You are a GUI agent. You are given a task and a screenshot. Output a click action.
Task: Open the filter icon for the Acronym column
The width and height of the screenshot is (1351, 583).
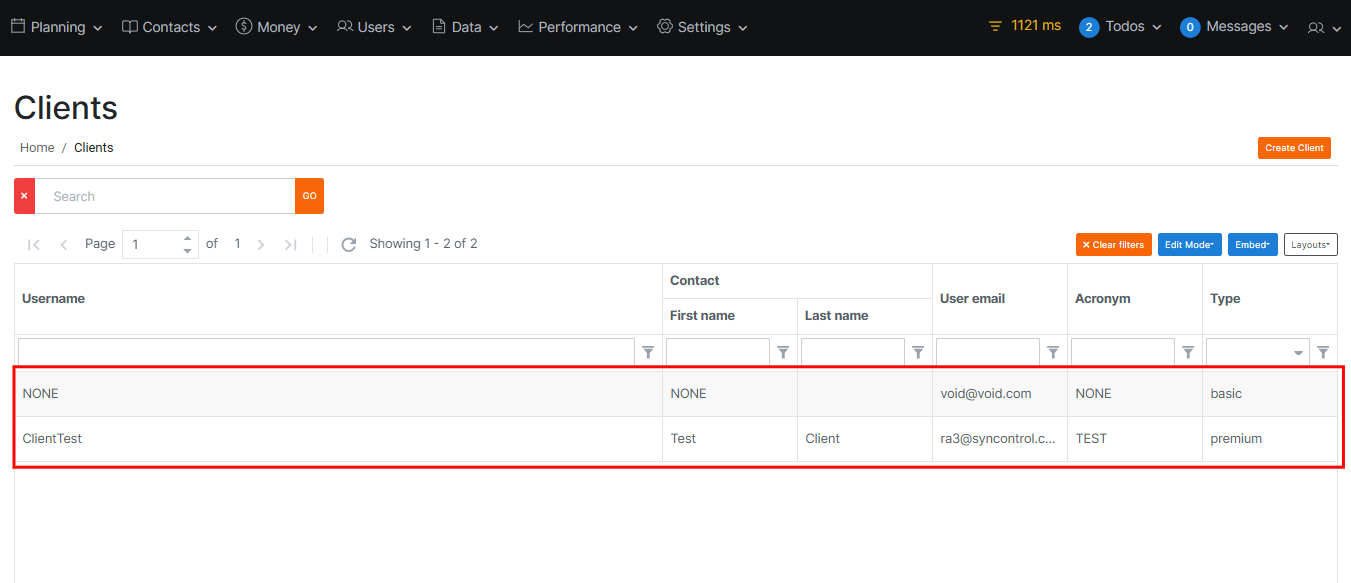point(1188,352)
